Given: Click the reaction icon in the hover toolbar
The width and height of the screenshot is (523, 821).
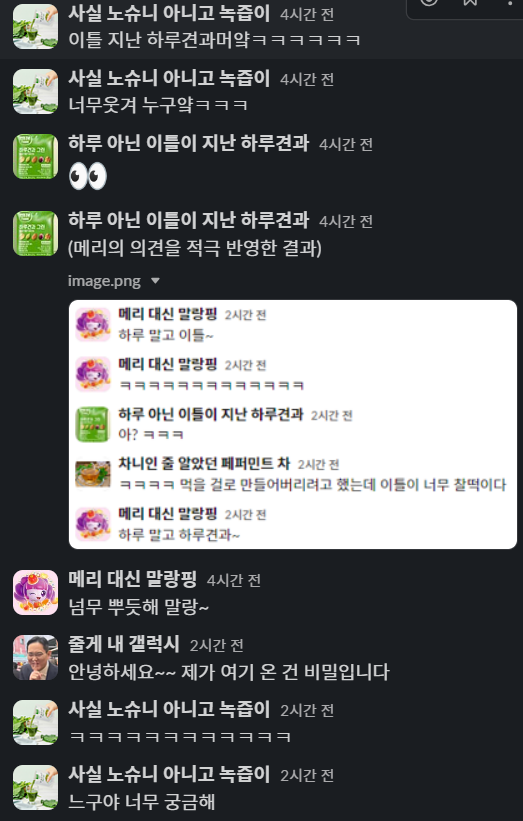Looking at the screenshot, I should coord(429,2).
